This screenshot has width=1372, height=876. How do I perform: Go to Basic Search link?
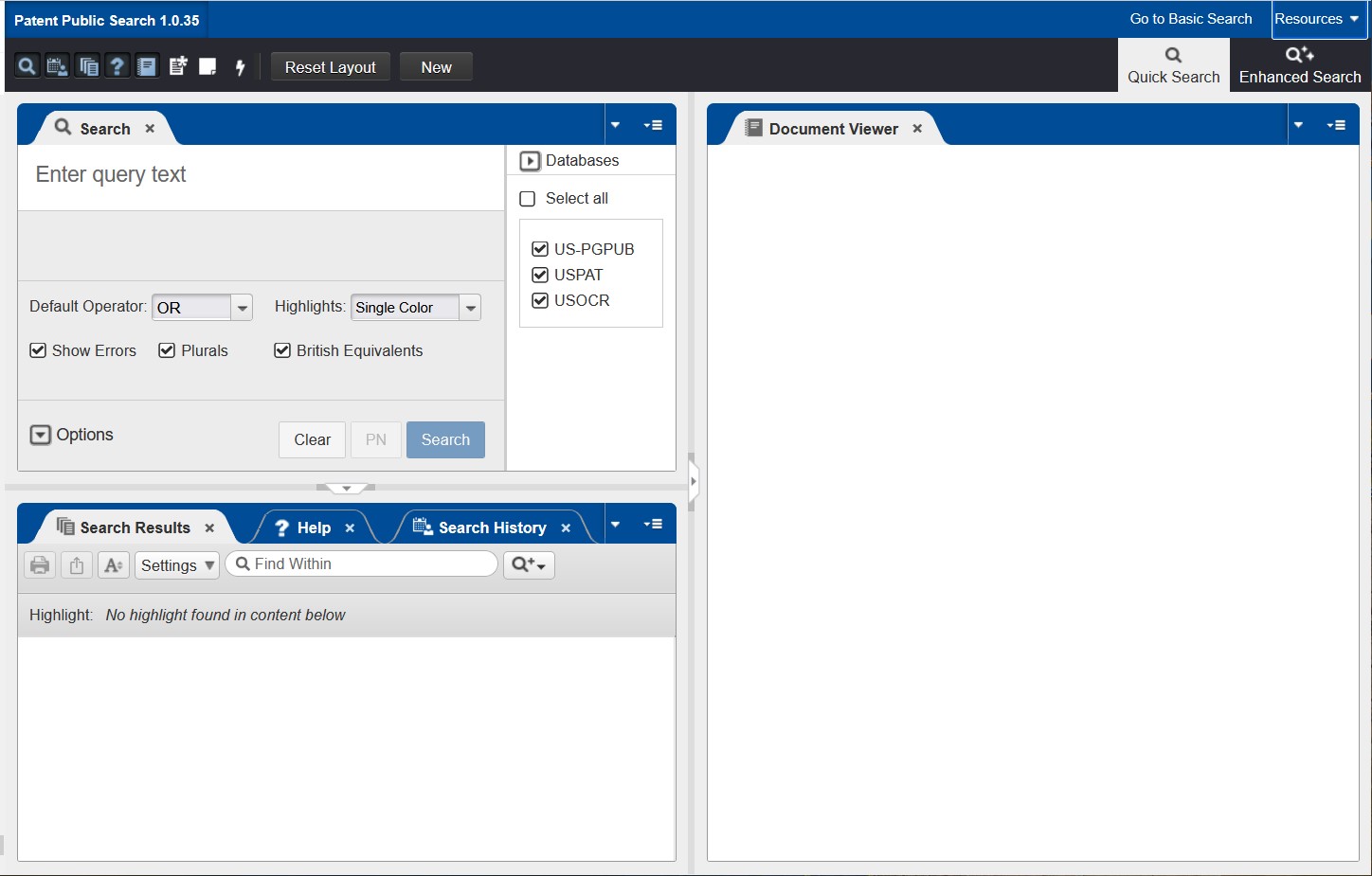pyautogui.click(x=1191, y=19)
